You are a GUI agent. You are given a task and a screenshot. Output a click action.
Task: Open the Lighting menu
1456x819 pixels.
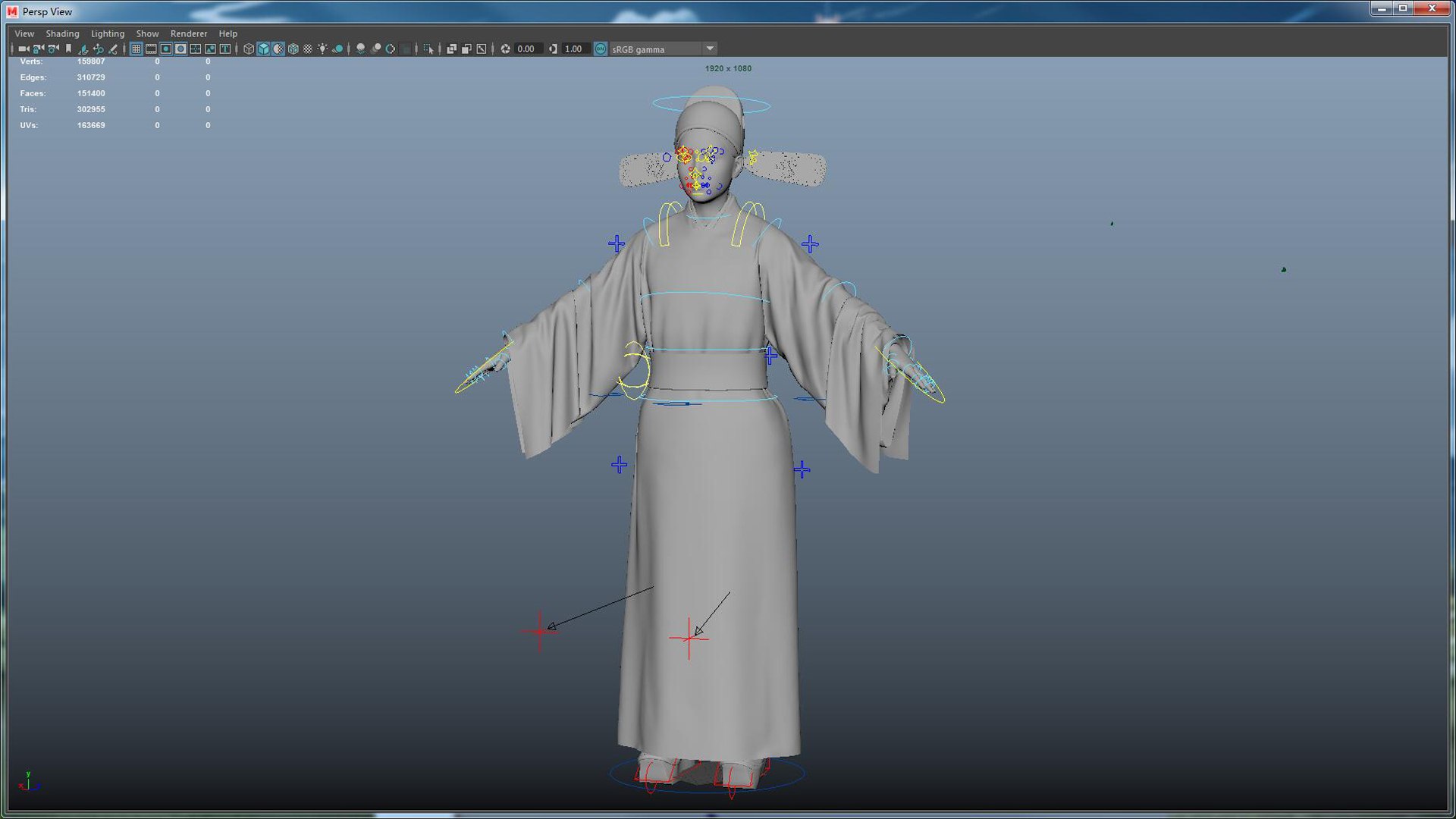[108, 33]
